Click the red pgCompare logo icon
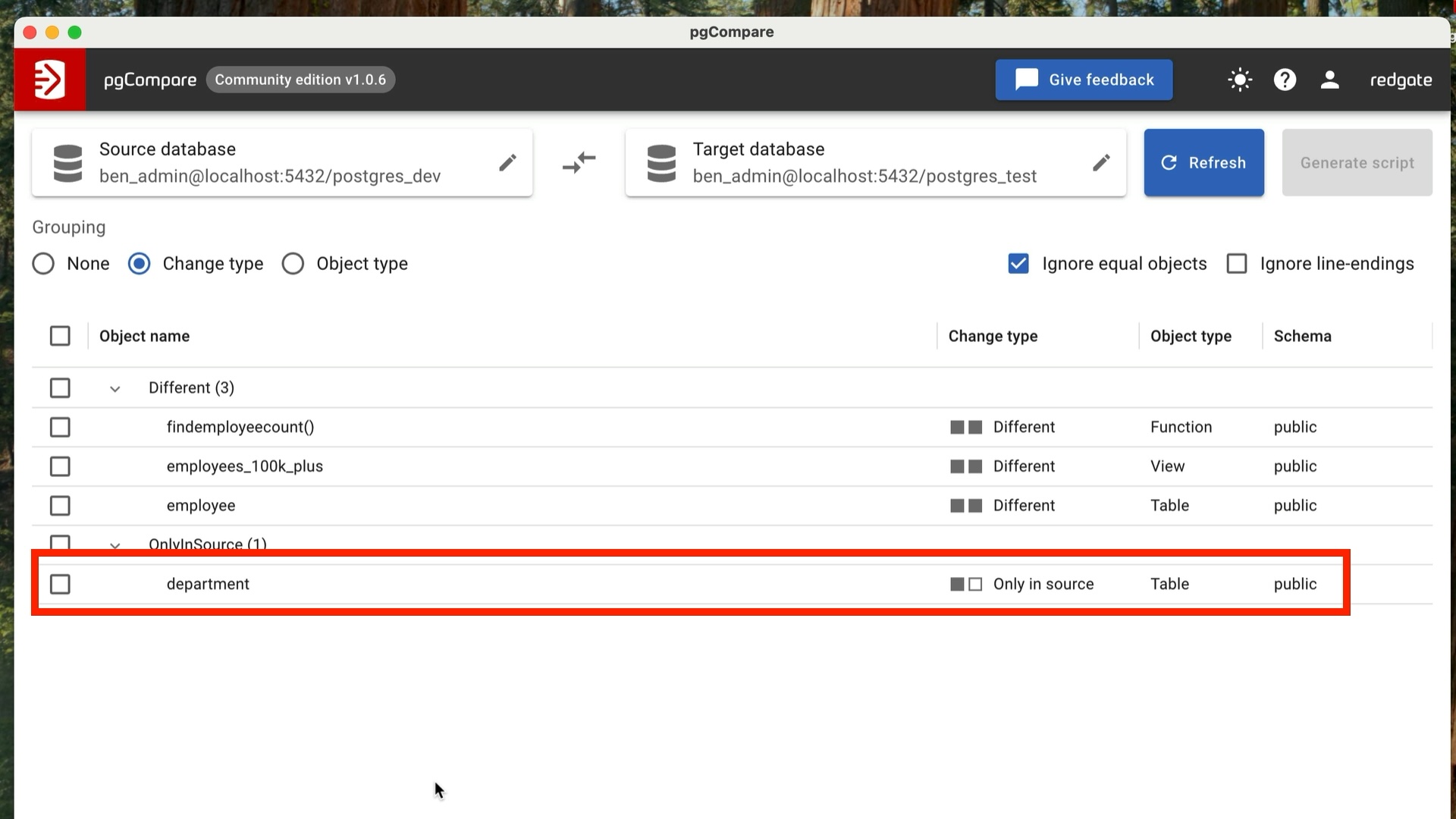 (x=50, y=80)
